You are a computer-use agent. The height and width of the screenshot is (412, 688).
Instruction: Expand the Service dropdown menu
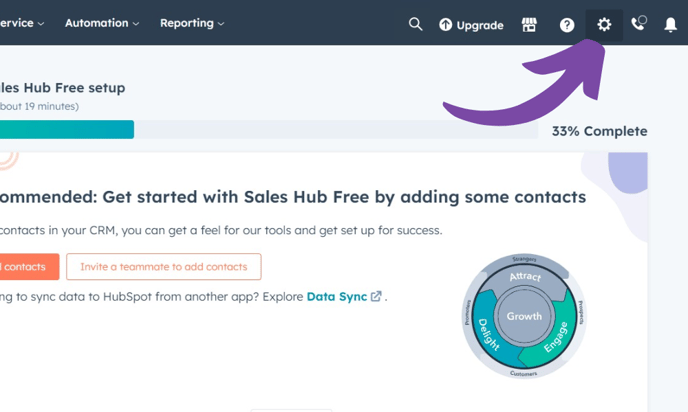tap(20, 23)
